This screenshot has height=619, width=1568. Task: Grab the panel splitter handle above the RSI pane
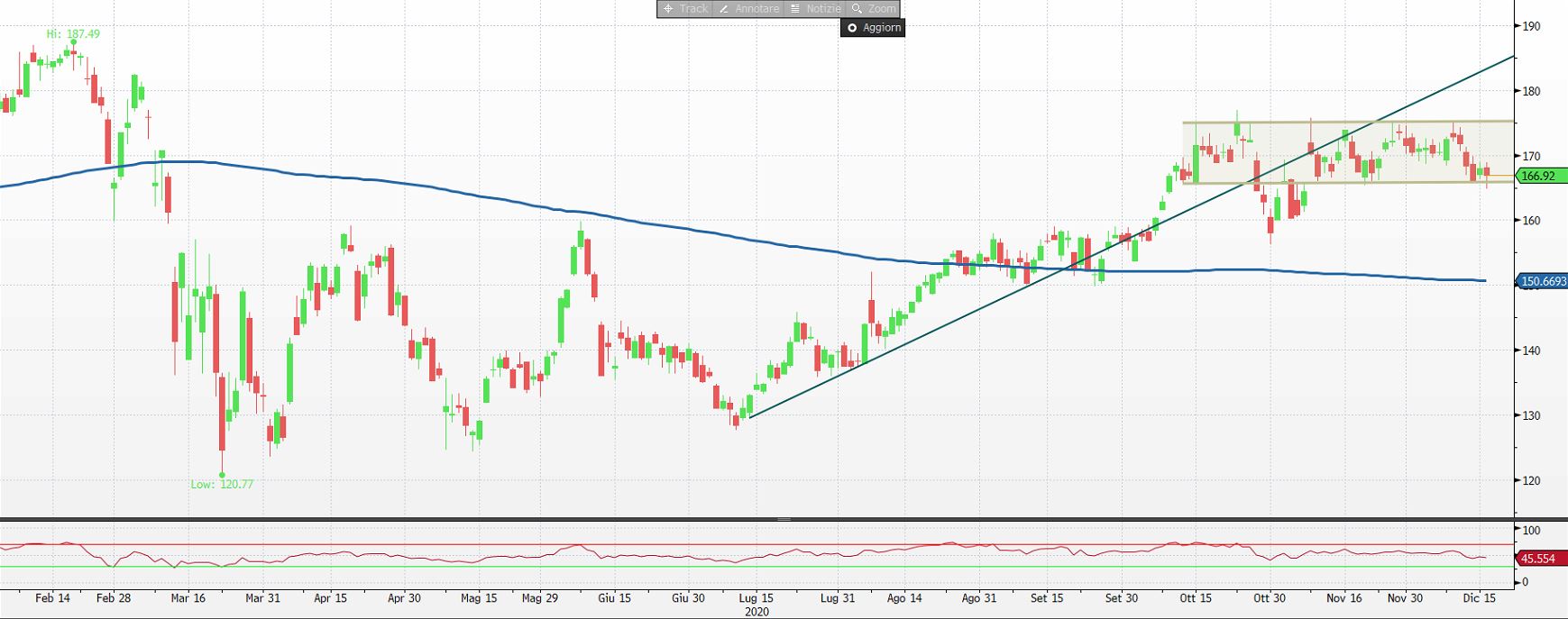(784, 519)
